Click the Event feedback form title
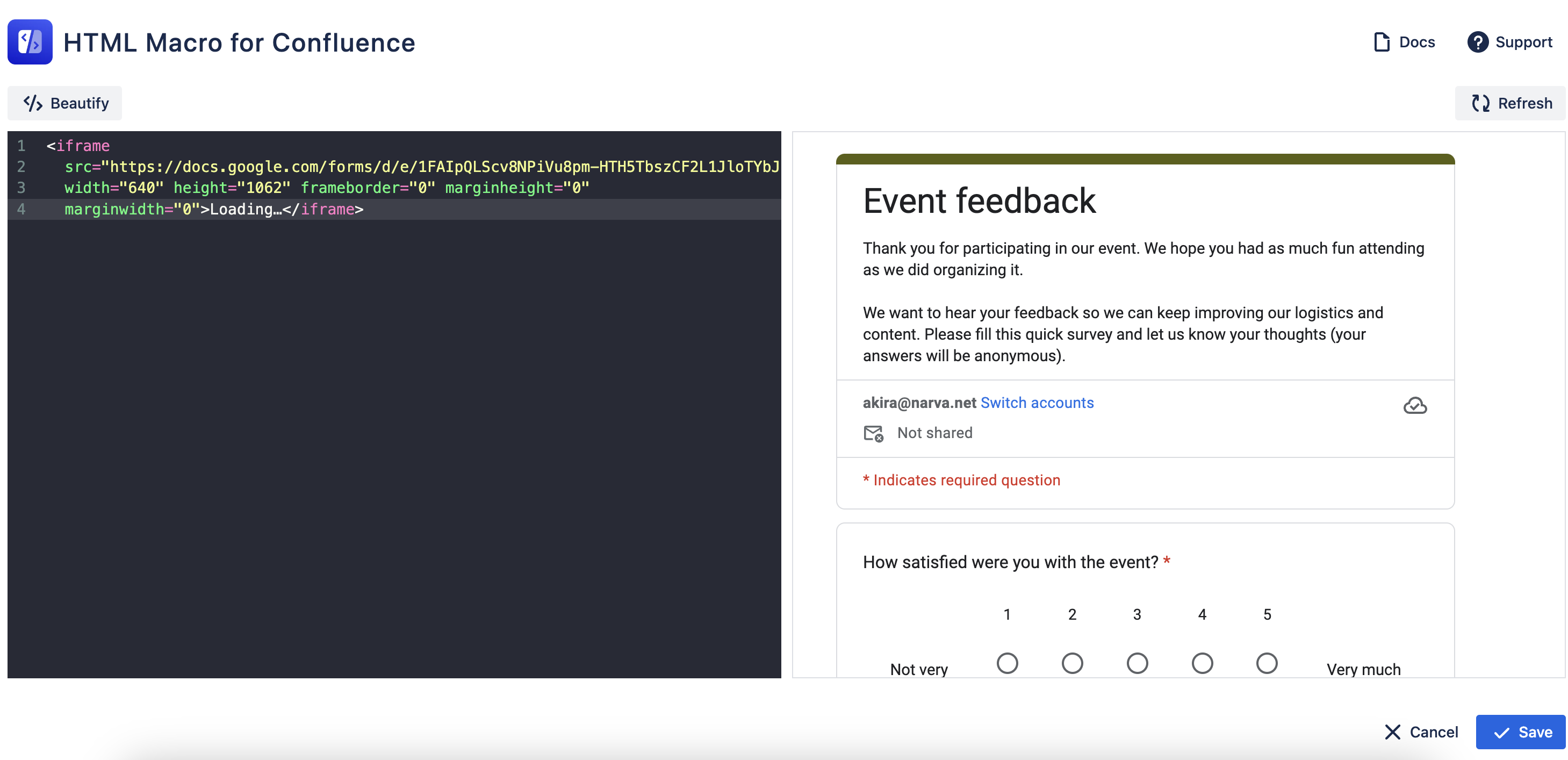 (979, 201)
